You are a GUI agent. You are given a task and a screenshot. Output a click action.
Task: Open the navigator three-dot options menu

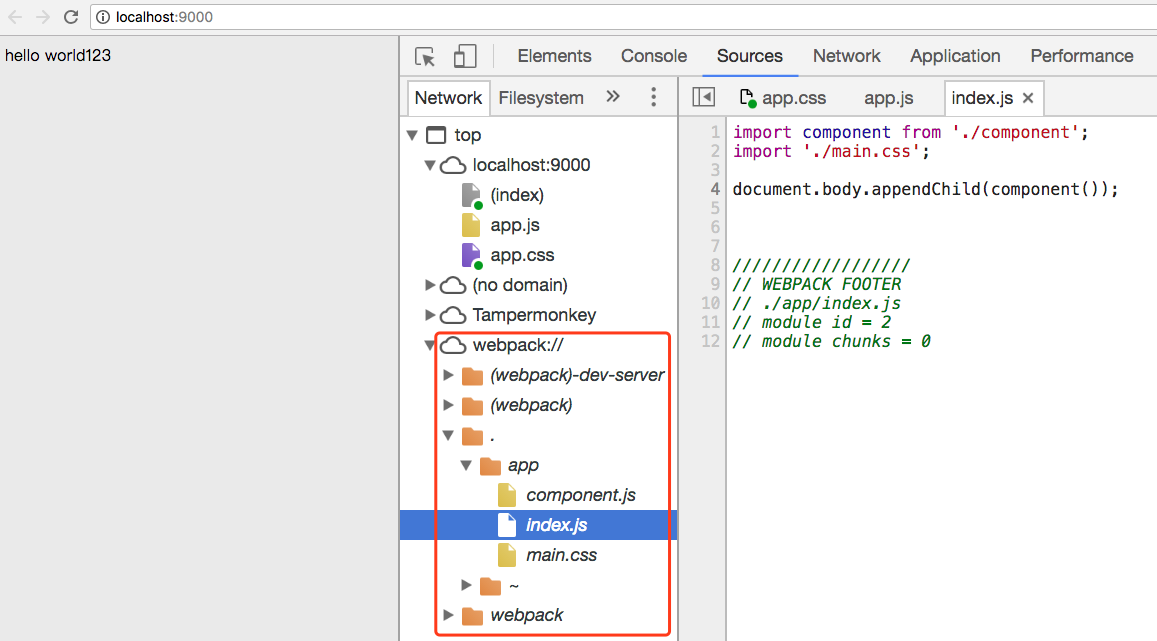pyautogui.click(x=653, y=97)
